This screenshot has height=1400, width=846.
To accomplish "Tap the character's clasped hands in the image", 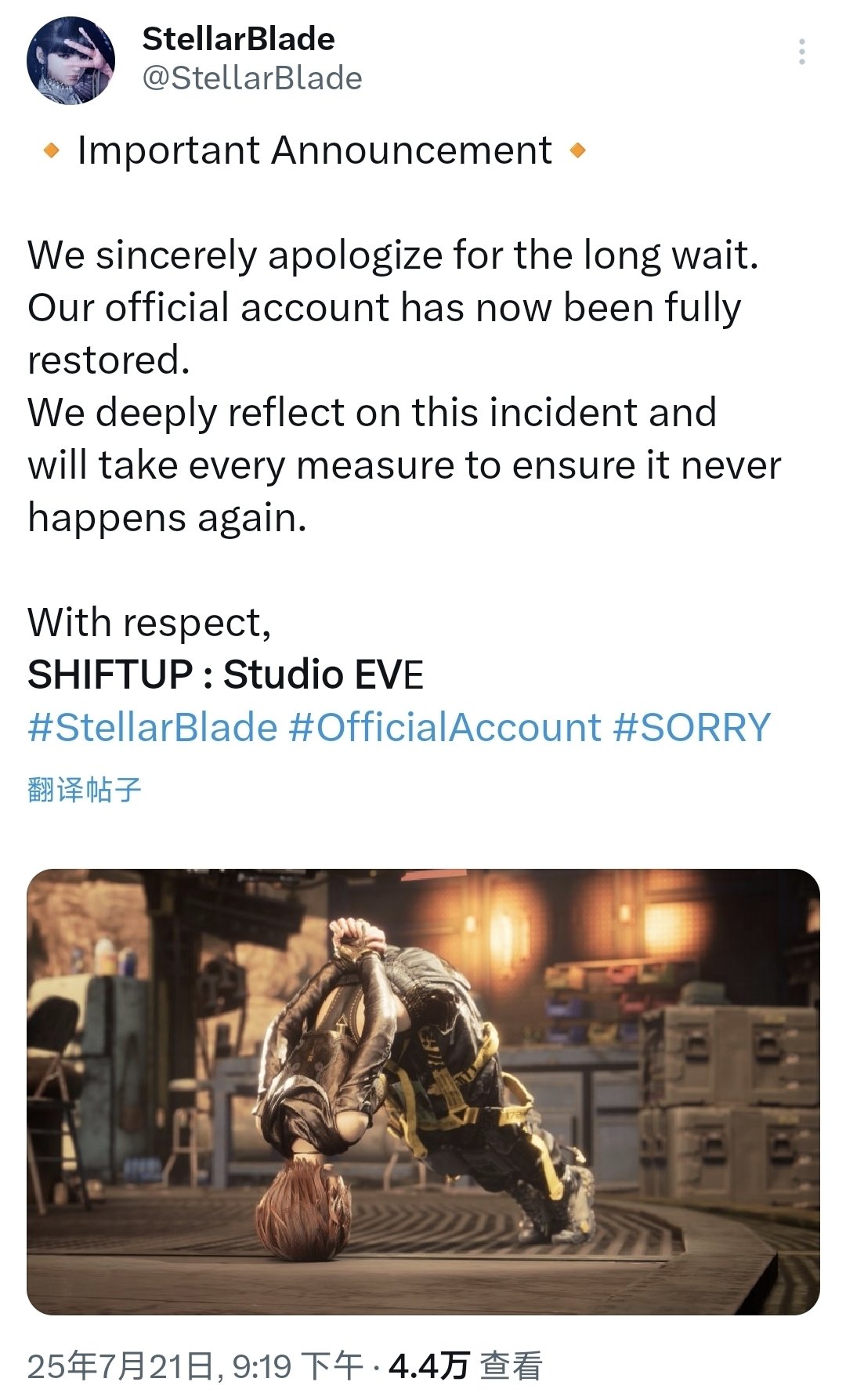I will click(358, 936).
